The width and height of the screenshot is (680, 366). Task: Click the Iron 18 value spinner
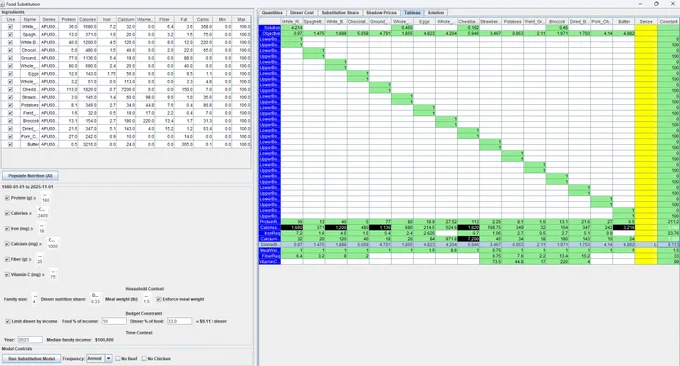[x=42, y=229]
